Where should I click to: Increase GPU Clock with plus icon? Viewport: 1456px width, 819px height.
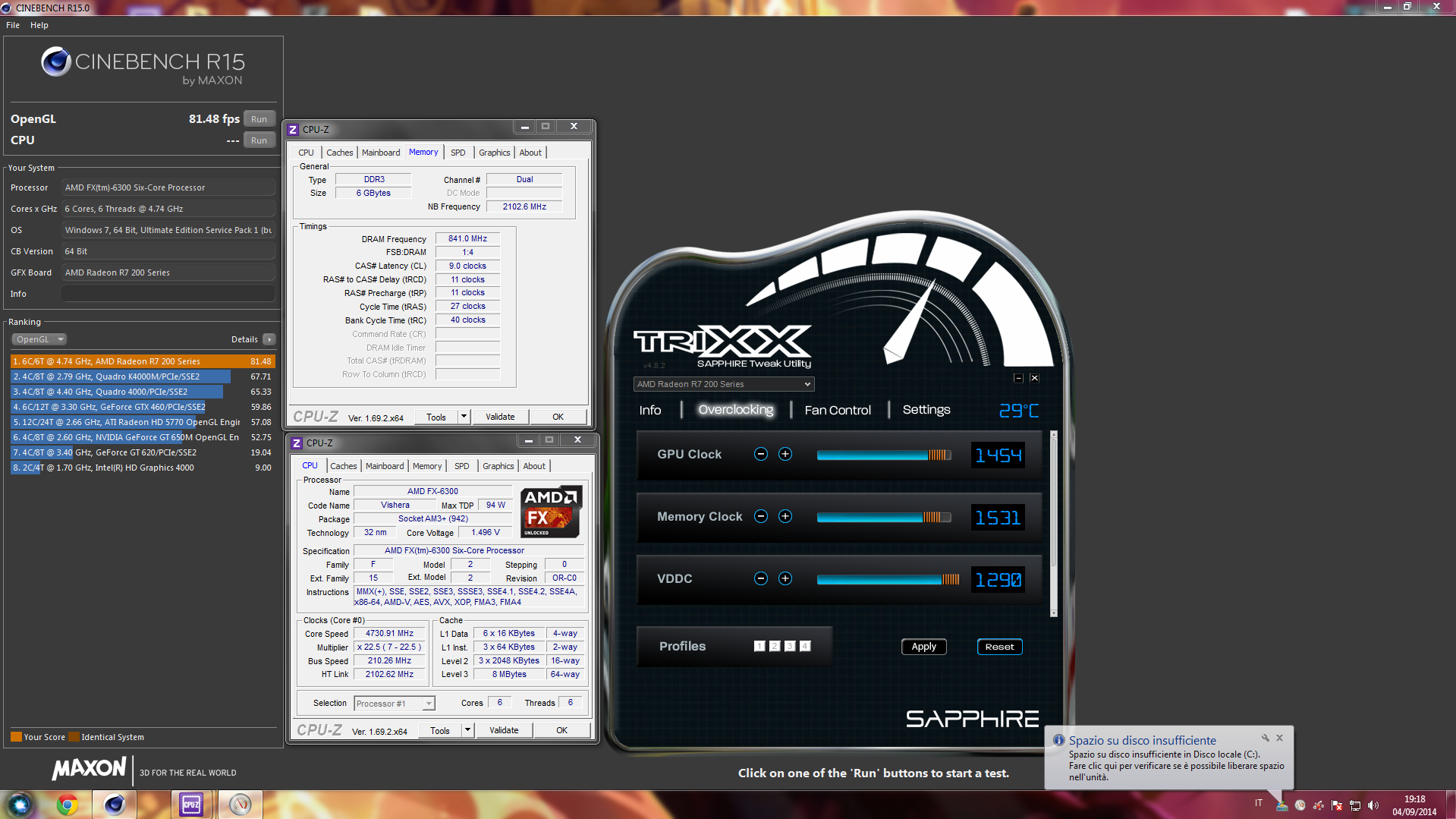(x=785, y=454)
